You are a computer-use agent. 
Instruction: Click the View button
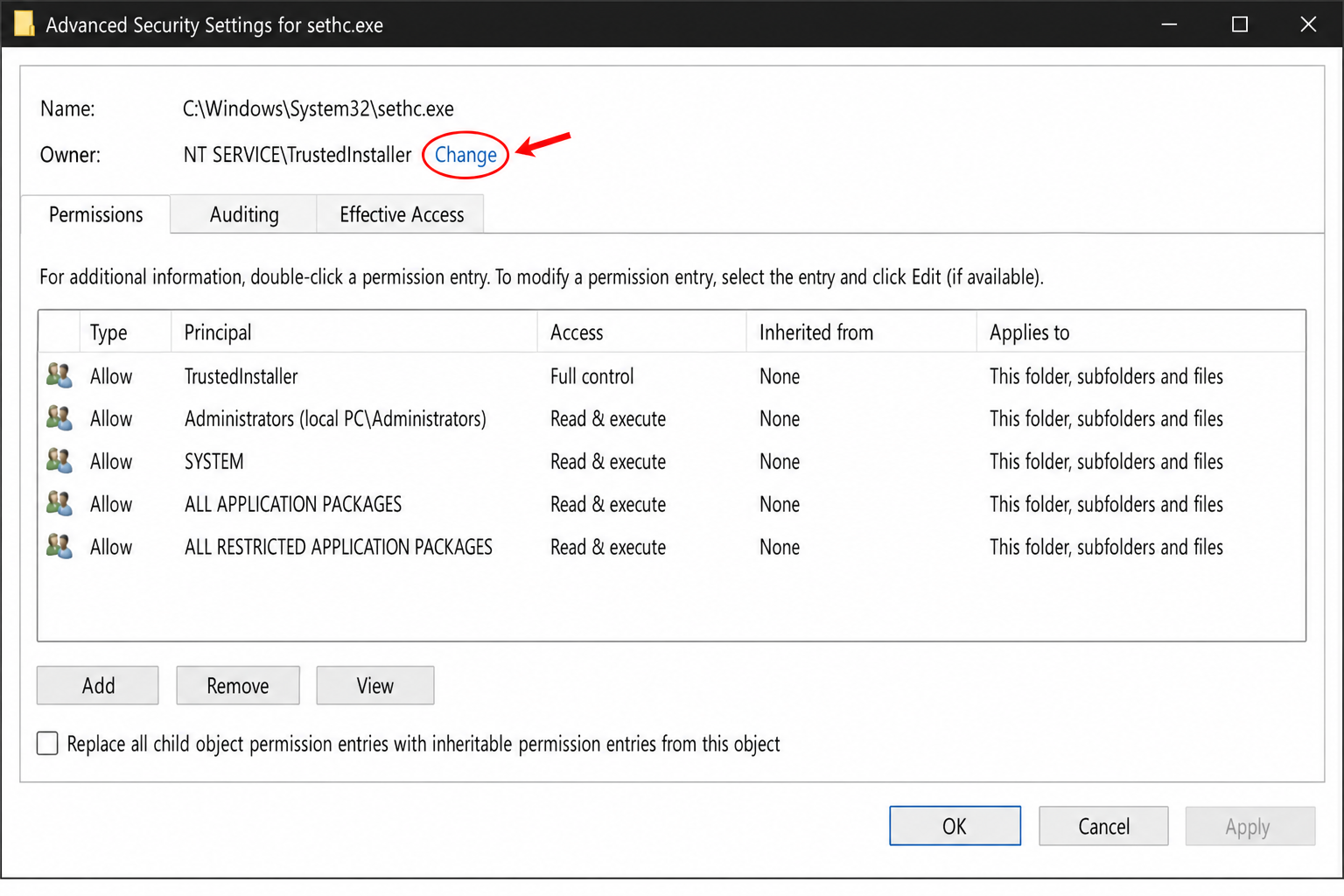click(x=375, y=685)
